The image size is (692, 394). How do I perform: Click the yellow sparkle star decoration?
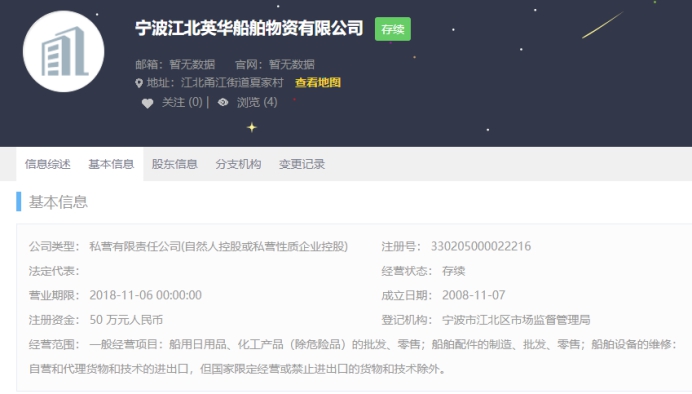(x=252, y=128)
